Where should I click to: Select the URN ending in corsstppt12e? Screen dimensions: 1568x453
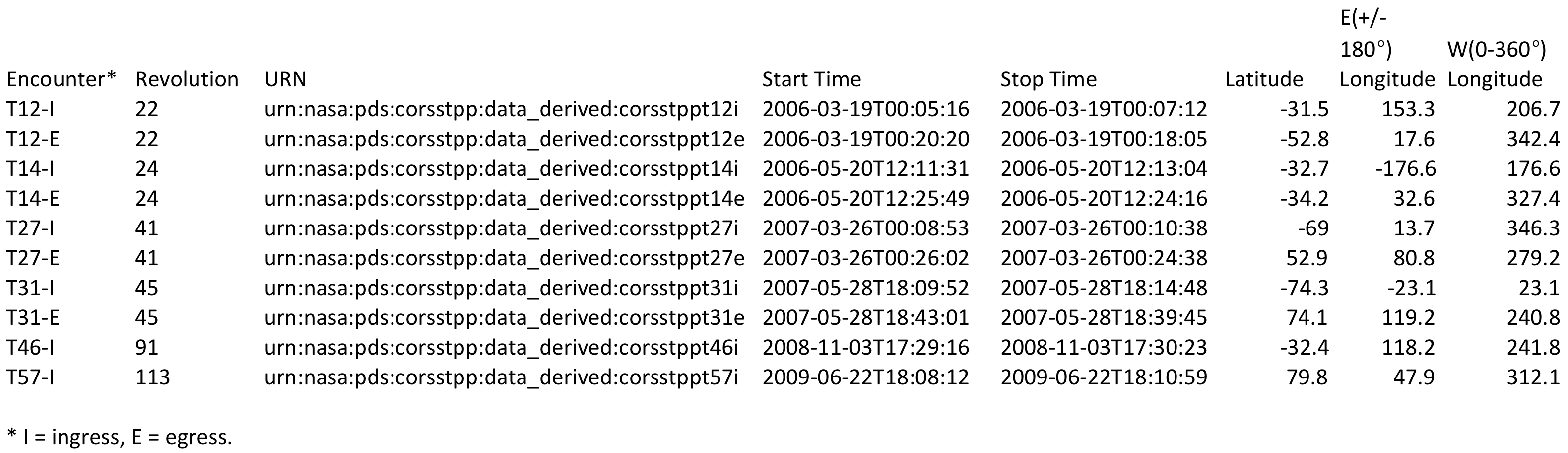tap(504, 139)
